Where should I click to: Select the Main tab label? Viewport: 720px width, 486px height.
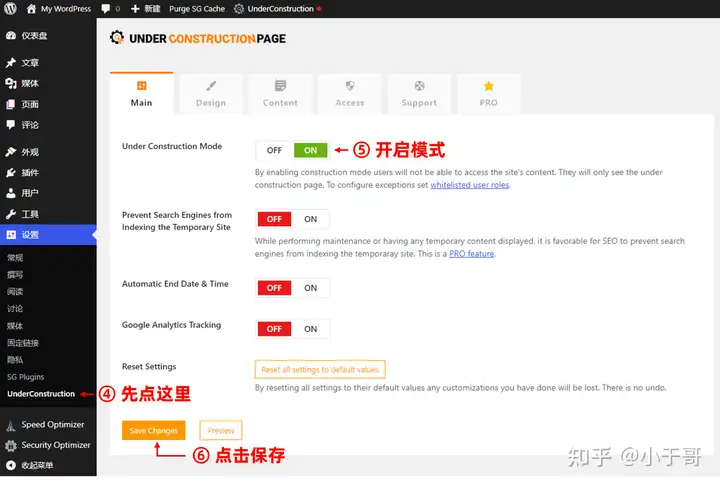[x=141, y=103]
